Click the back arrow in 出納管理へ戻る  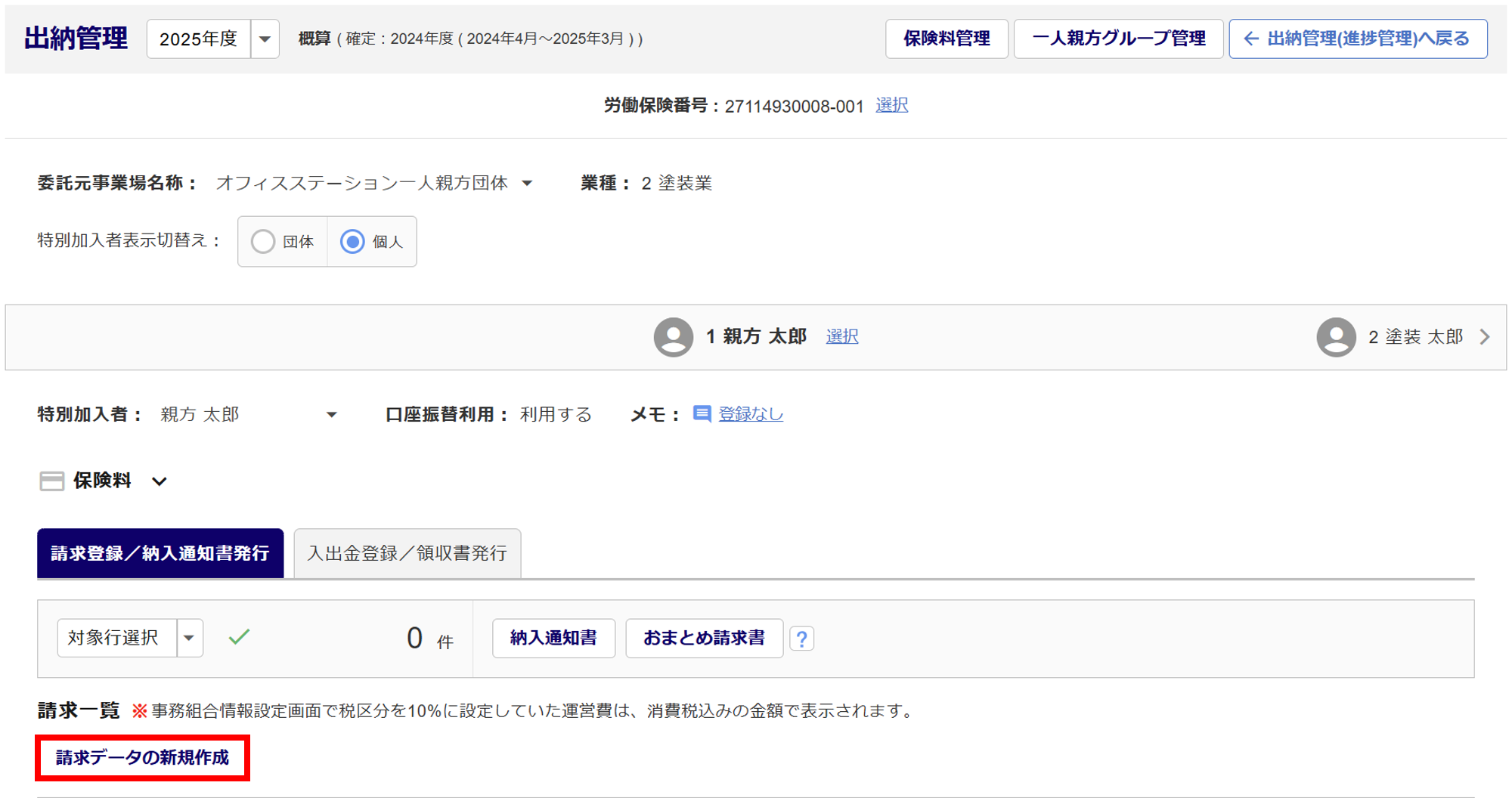(1250, 39)
